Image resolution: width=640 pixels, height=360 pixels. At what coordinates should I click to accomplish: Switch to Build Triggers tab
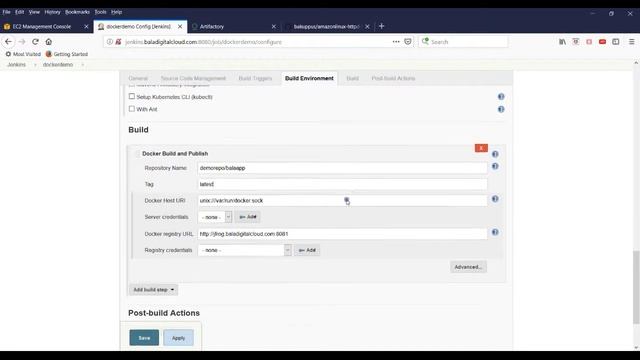(255, 78)
